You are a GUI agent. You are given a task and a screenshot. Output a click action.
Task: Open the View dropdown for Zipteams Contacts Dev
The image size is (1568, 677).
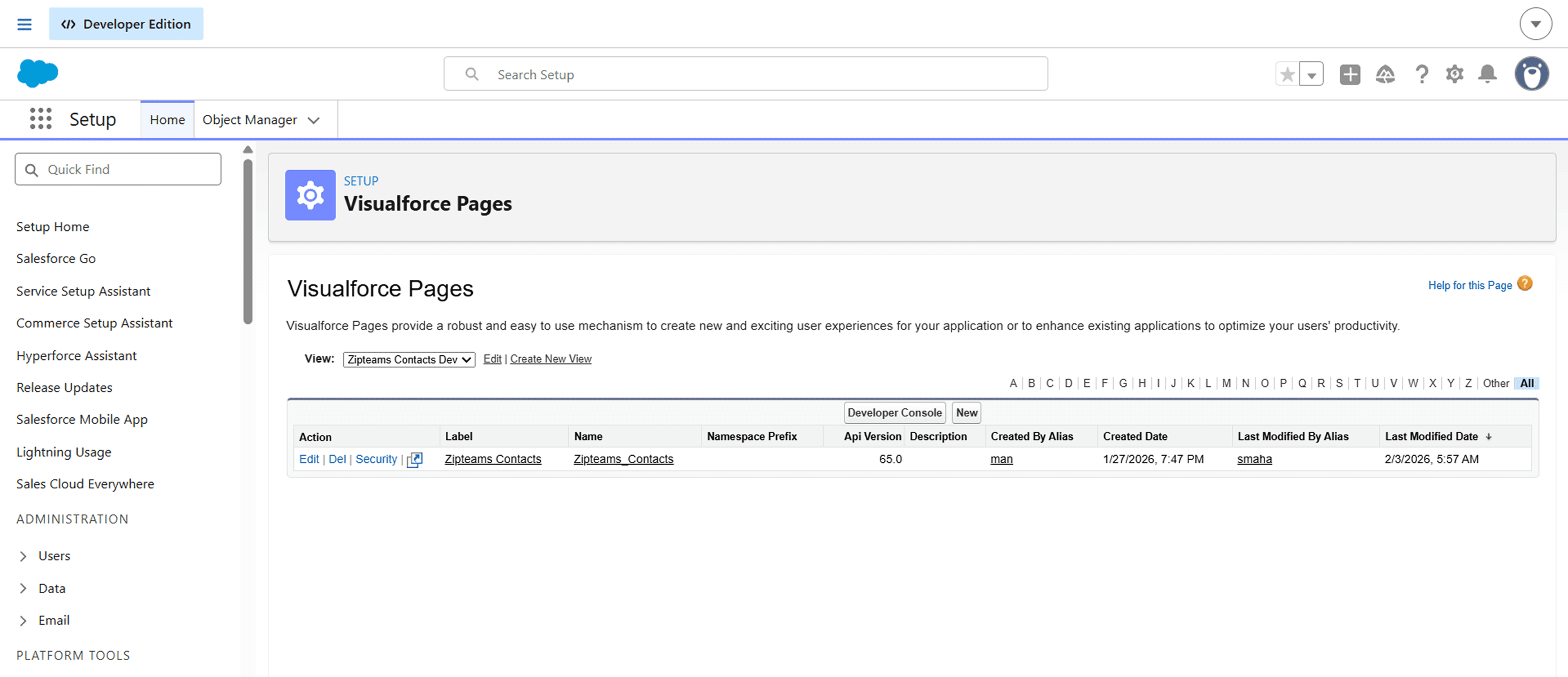[x=409, y=359]
